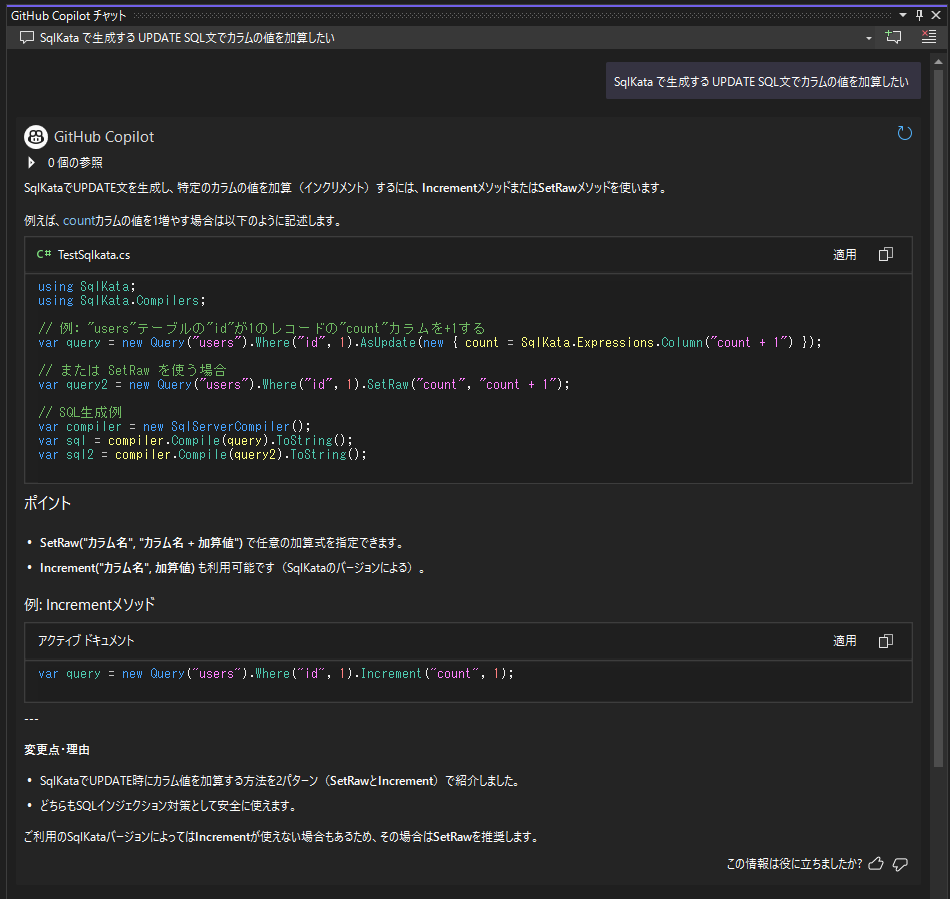This screenshot has width=950, height=899.
Task: Click the chat bubble icon in thread header
Action: [27, 38]
